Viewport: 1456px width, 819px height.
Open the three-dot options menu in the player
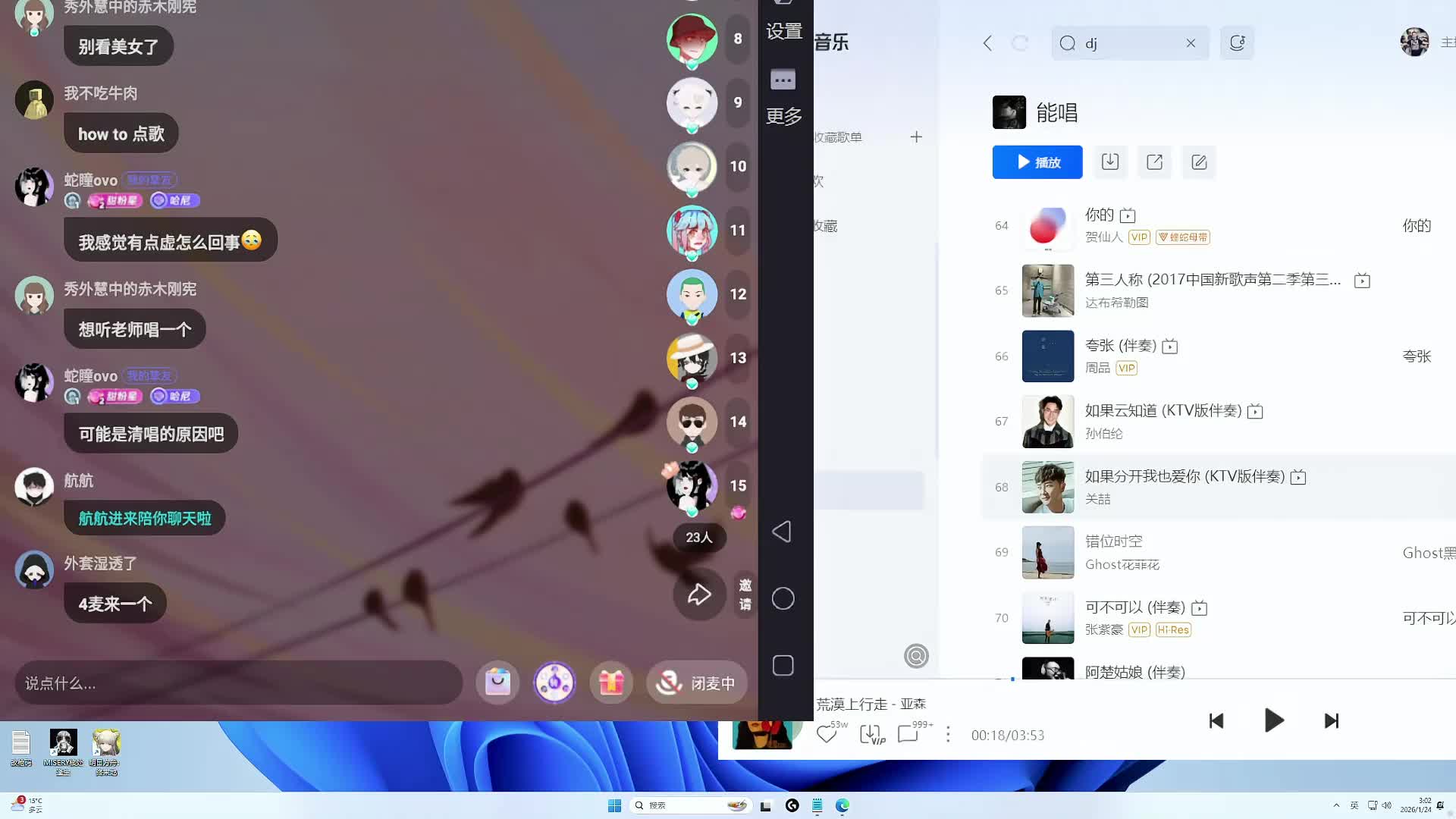[948, 734]
